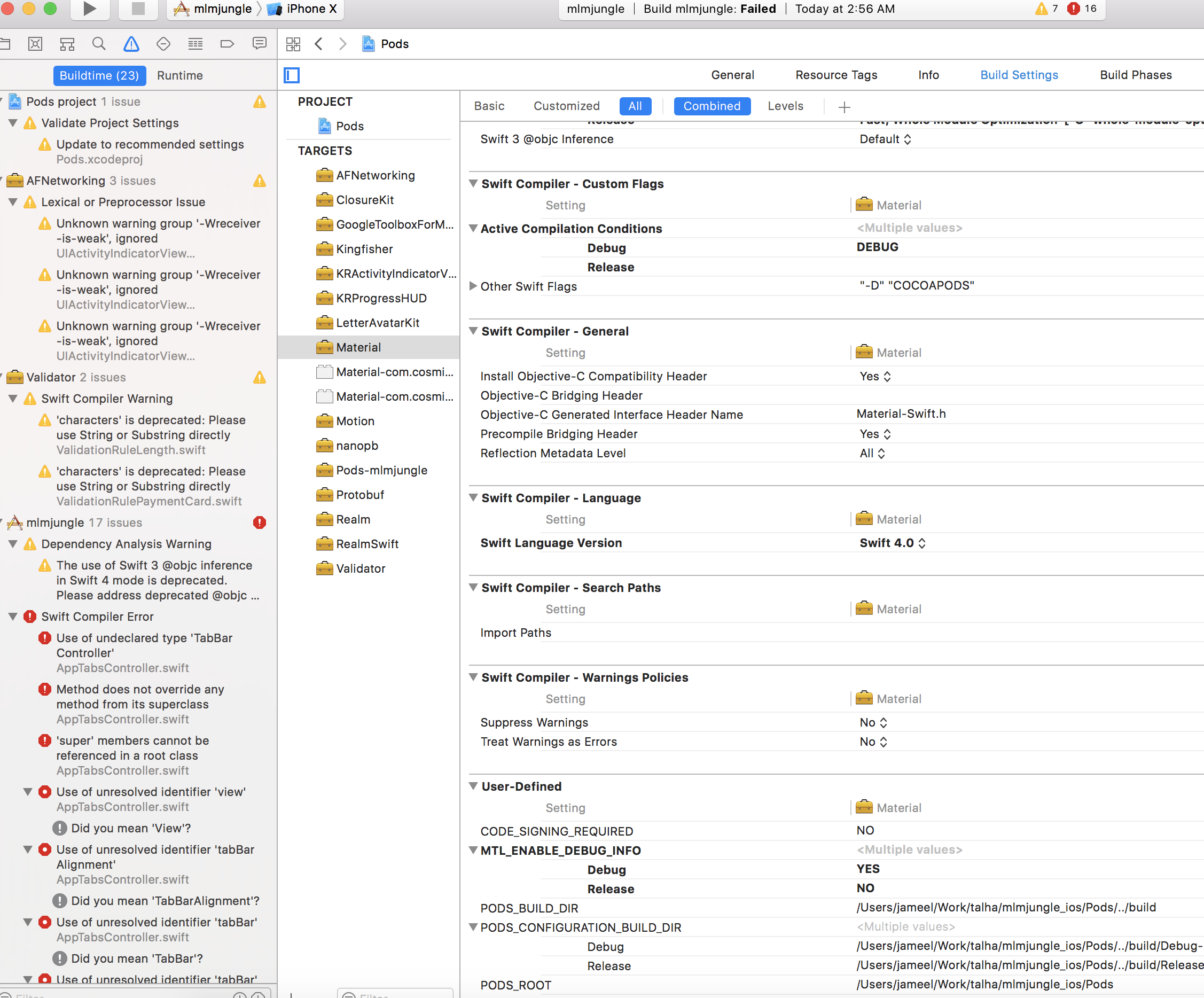This screenshot has width=1204, height=998.
Task: Click the warnings count indicator in toolbar
Action: (x=1047, y=9)
